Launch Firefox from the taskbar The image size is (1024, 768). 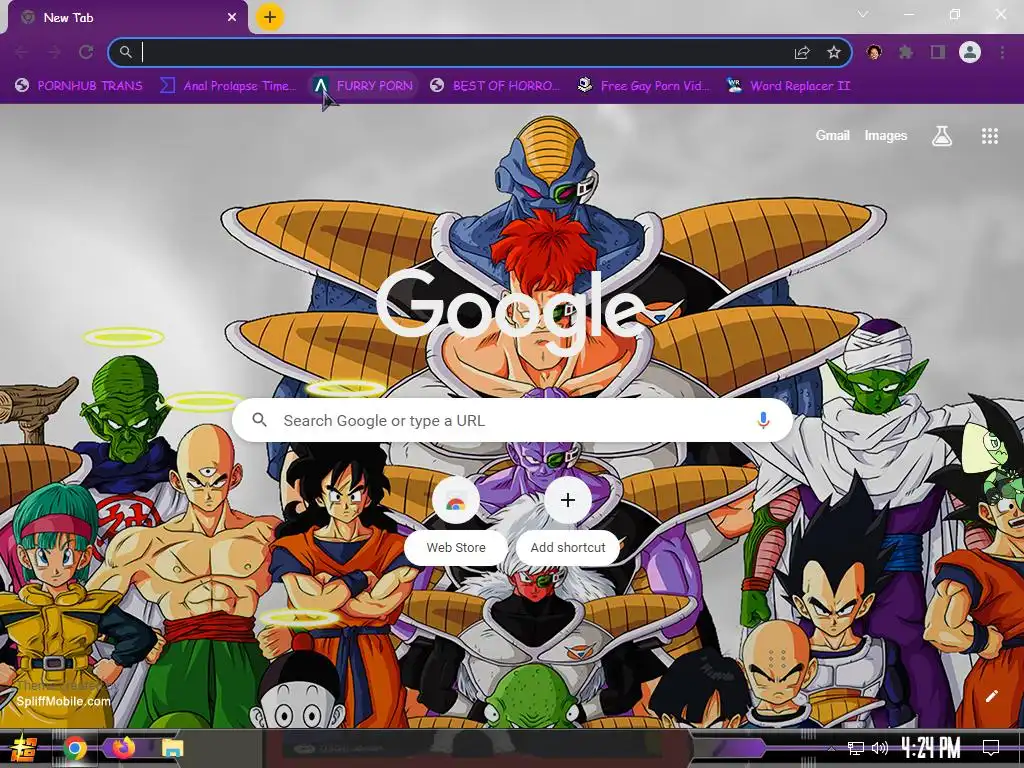pyautogui.click(x=123, y=748)
